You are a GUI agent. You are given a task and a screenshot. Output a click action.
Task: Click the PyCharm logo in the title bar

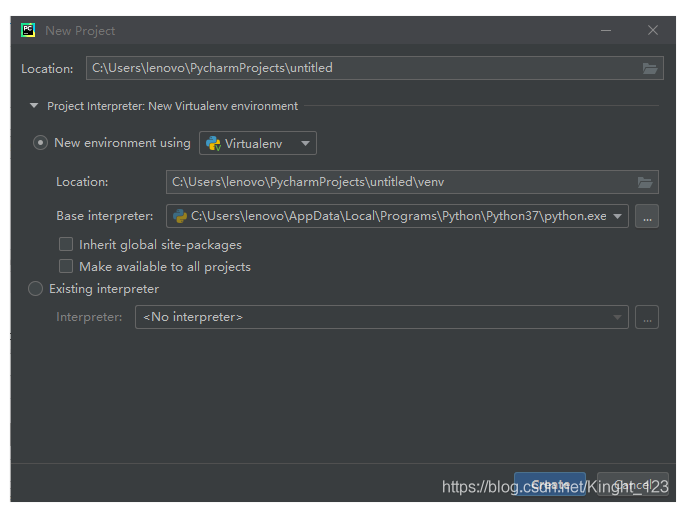coord(28,30)
